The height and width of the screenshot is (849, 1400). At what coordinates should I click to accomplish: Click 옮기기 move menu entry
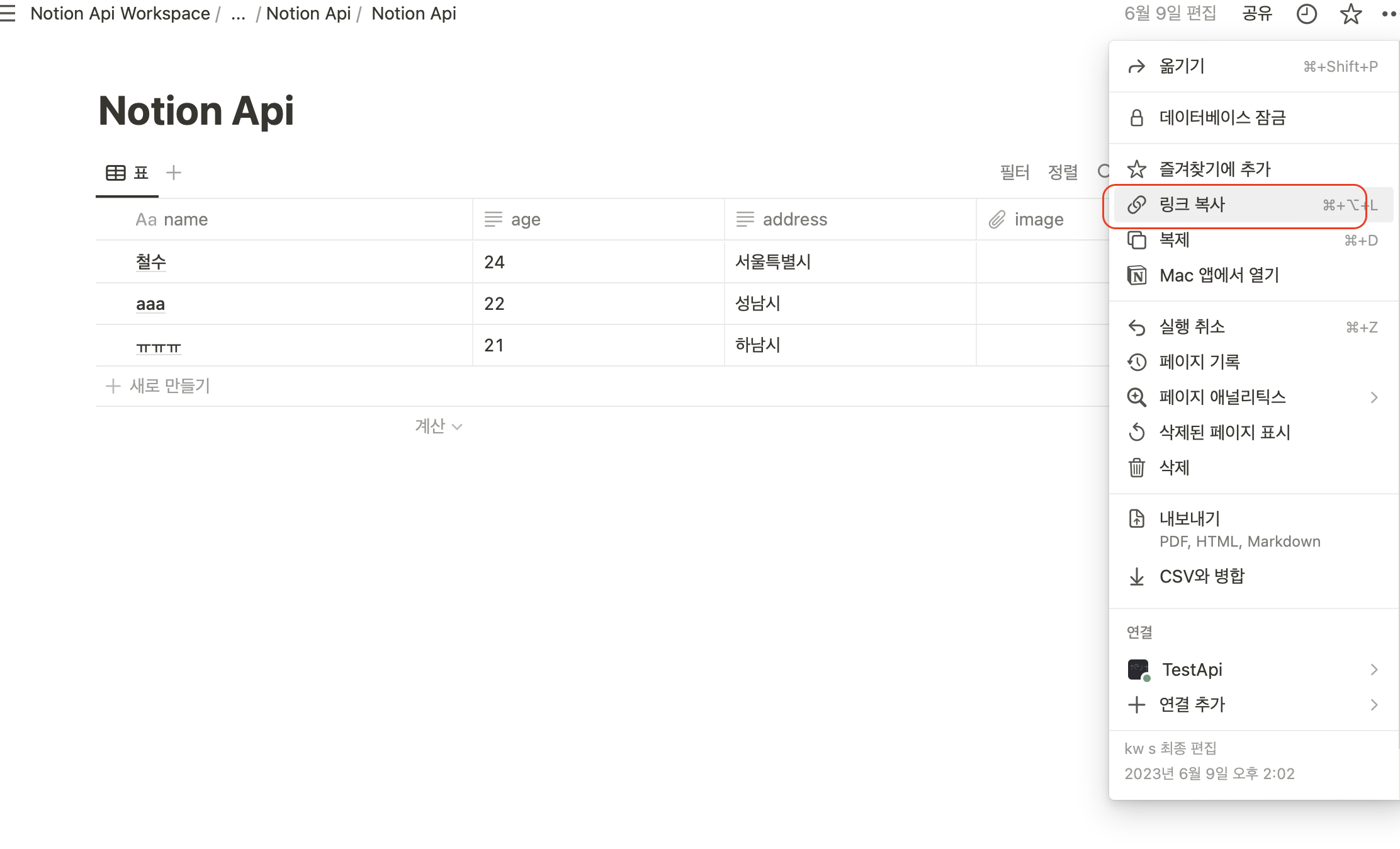tap(1182, 66)
